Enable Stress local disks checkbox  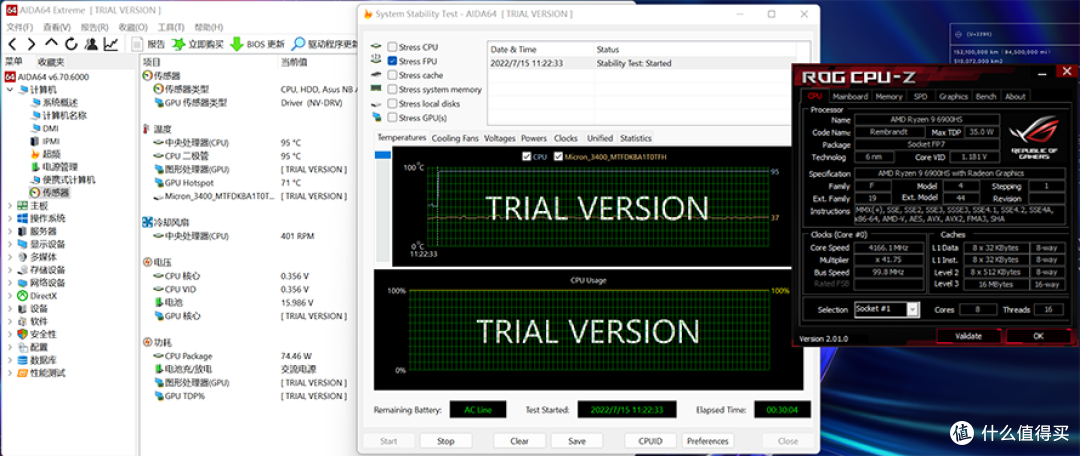pos(392,103)
